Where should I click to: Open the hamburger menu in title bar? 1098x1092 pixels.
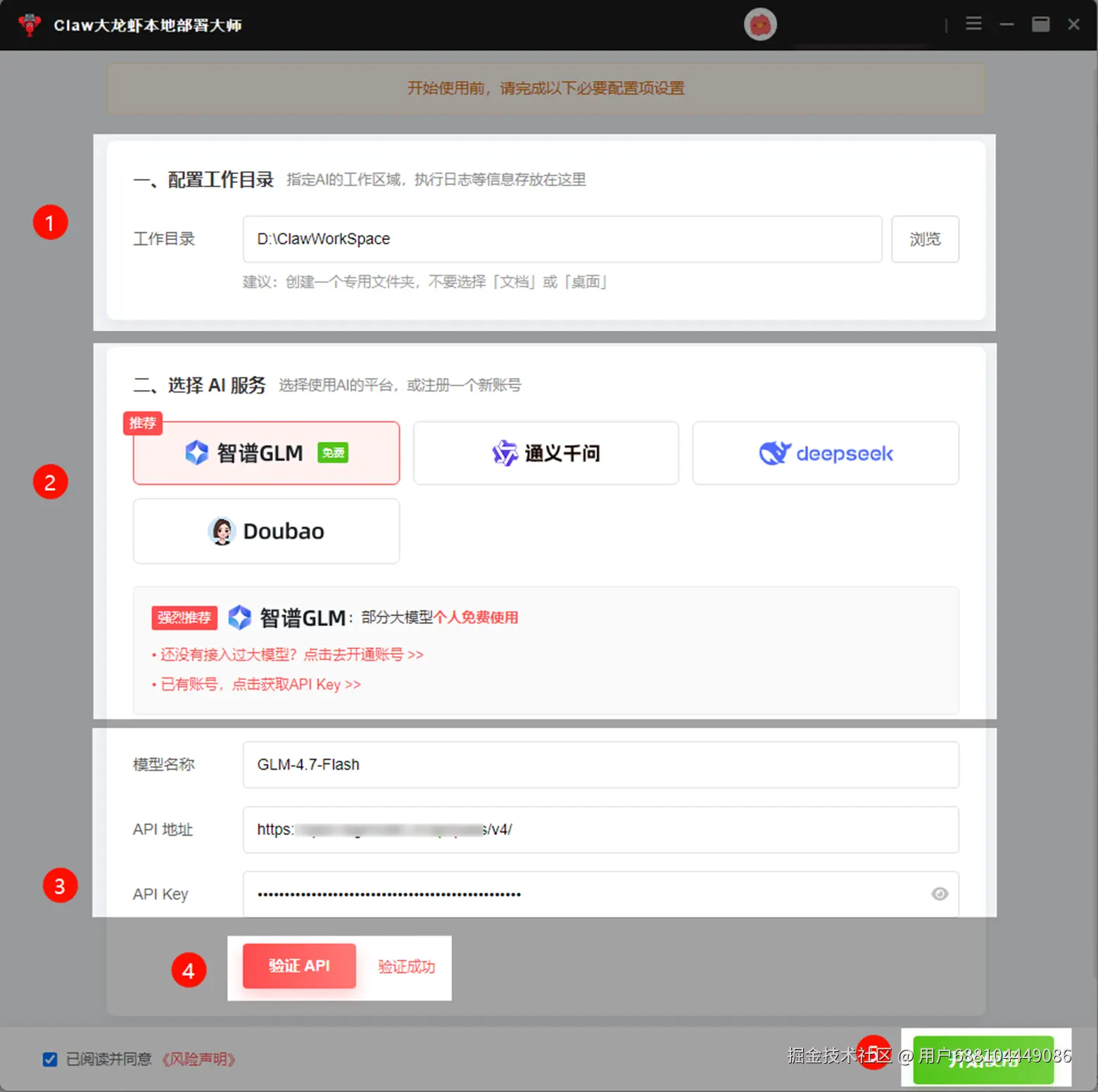coord(973,24)
